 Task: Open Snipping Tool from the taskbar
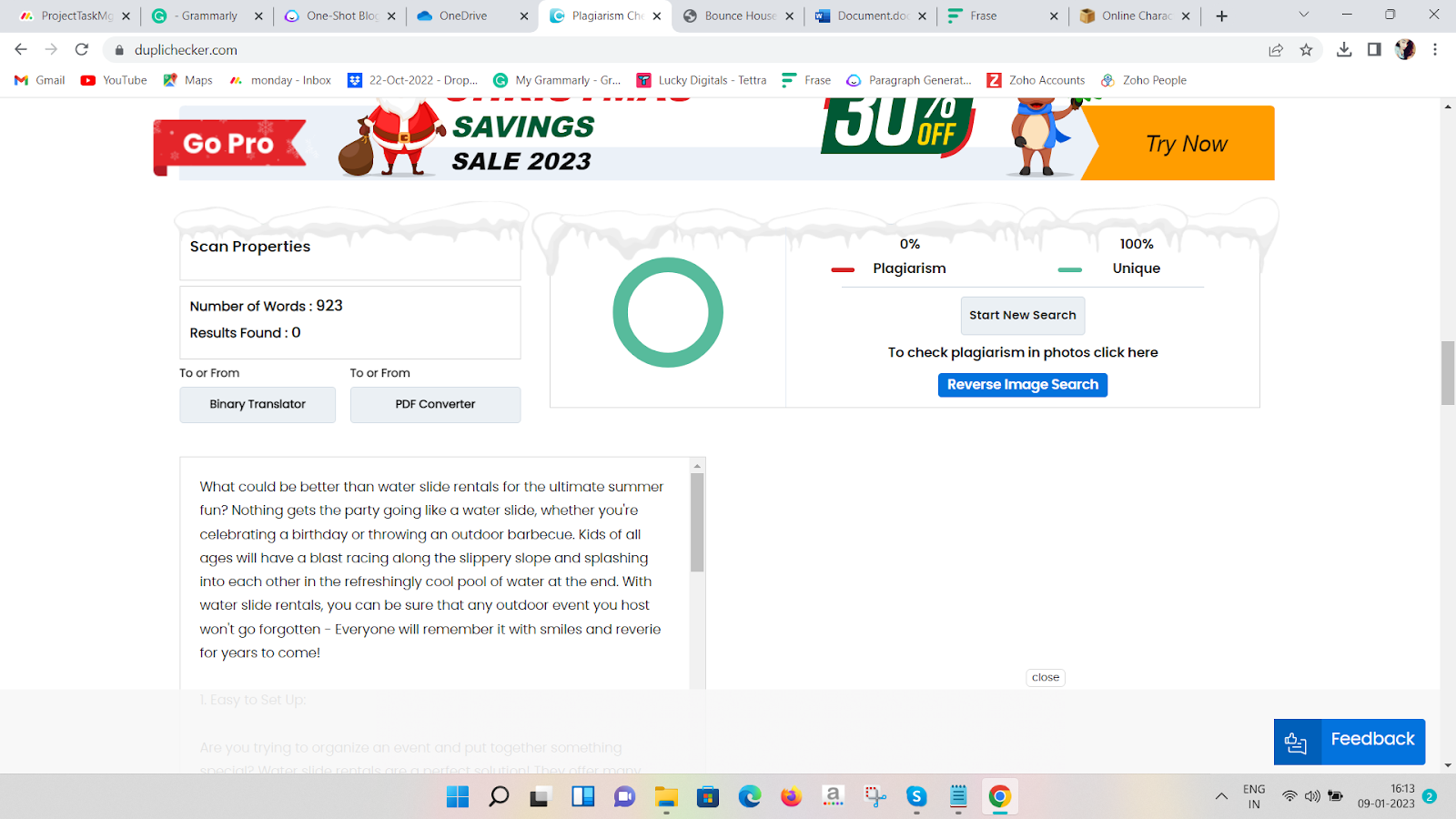pyautogui.click(x=875, y=797)
